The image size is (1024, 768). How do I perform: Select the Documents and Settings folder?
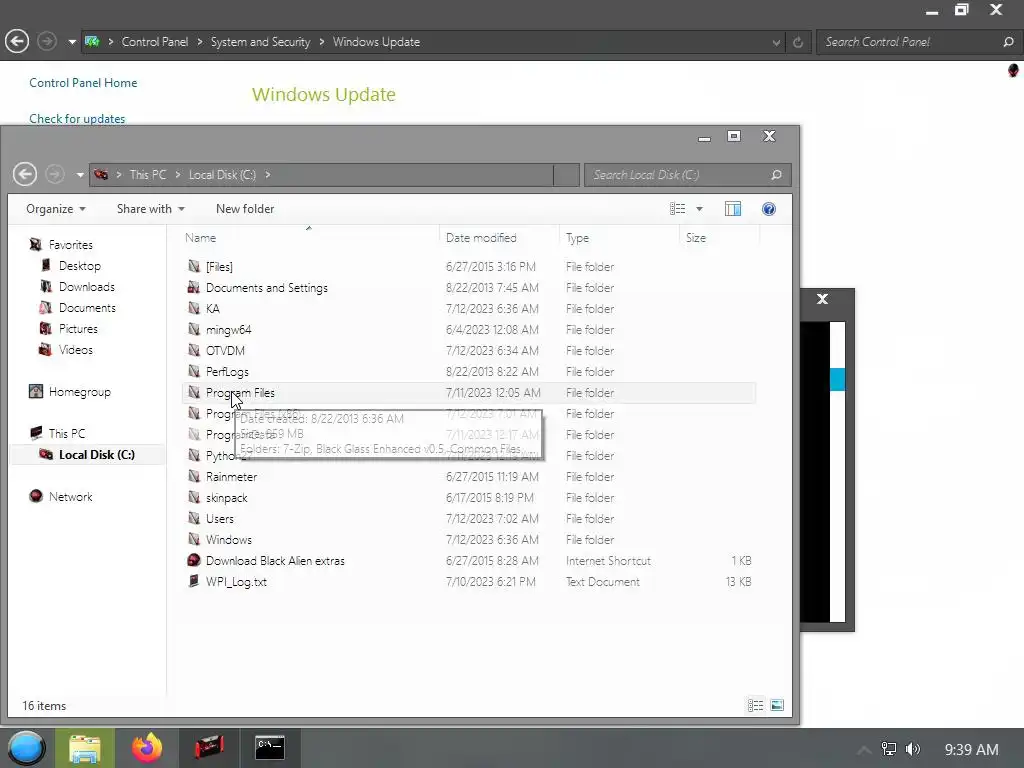[x=266, y=288]
